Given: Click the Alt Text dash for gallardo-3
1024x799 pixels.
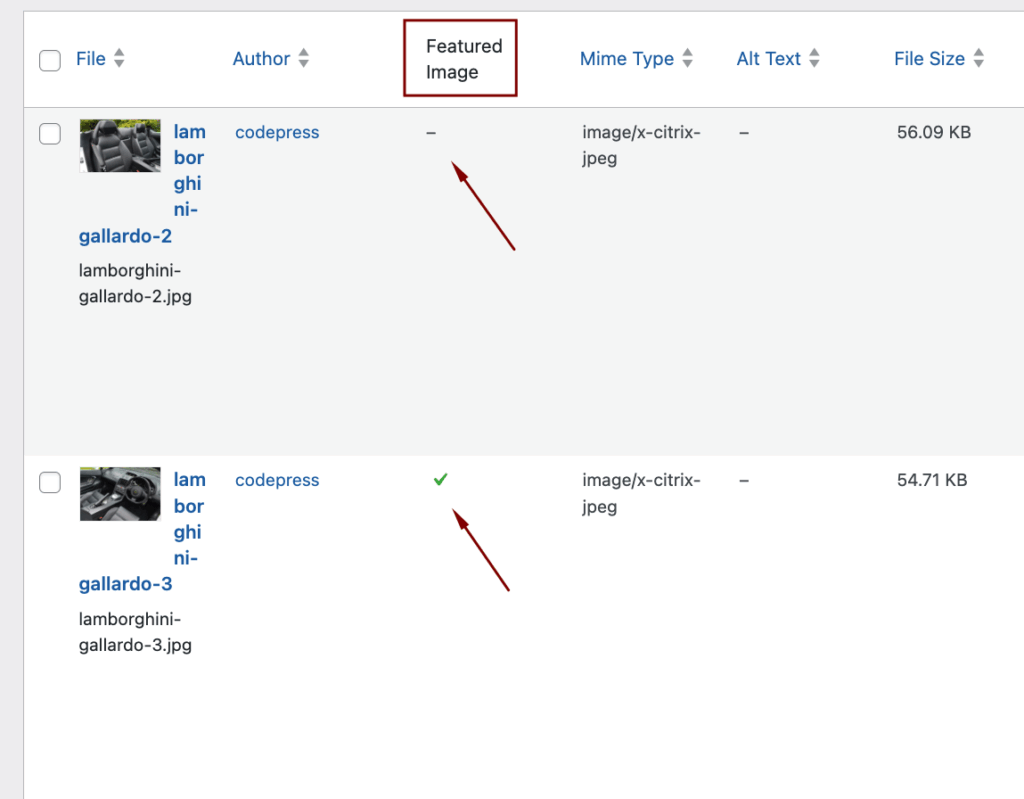Looking at the screenshot, I should (x=744, y=479).
